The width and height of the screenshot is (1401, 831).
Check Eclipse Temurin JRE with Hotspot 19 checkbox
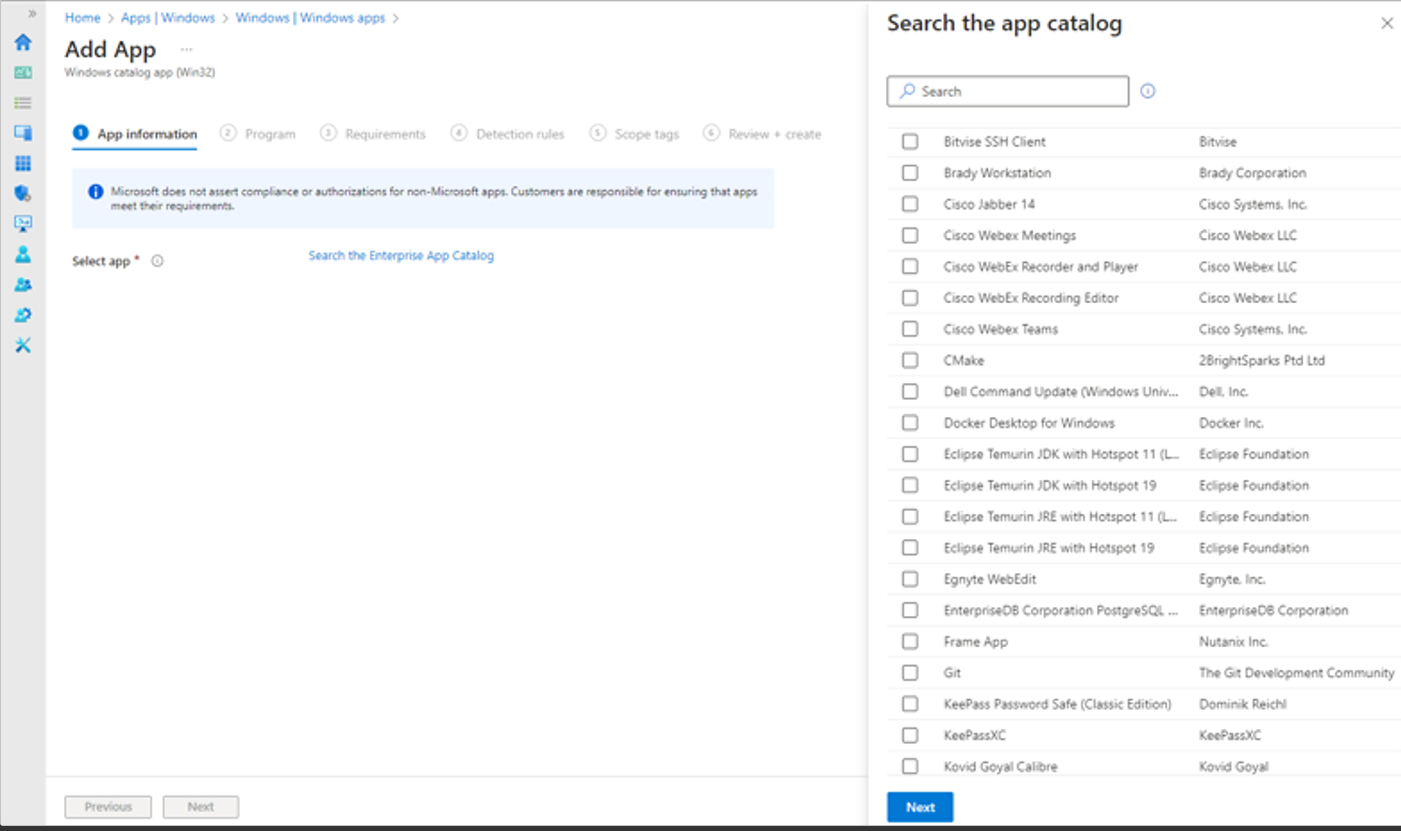pos(910,548)
